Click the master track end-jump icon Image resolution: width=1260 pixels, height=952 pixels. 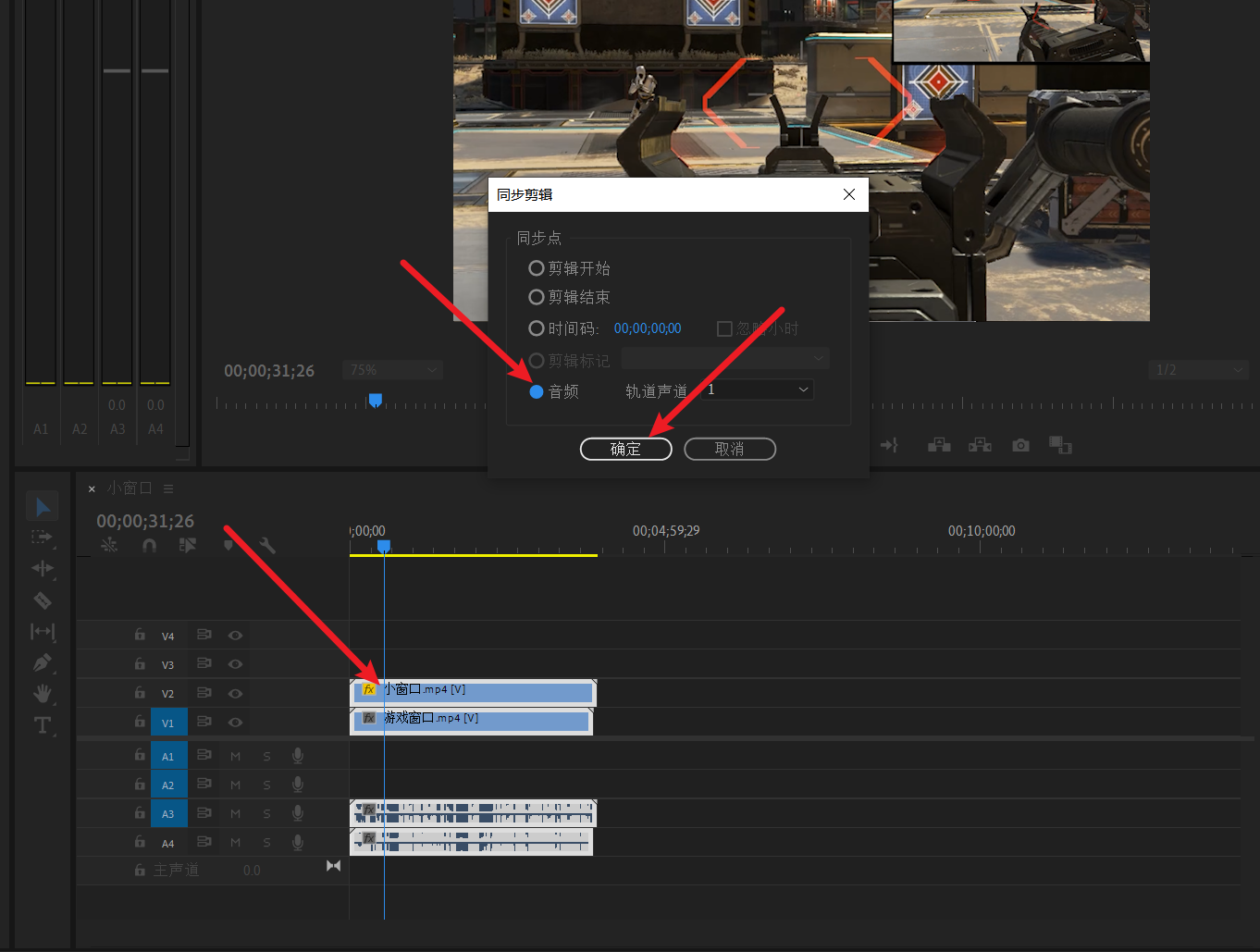click(334, 866)
